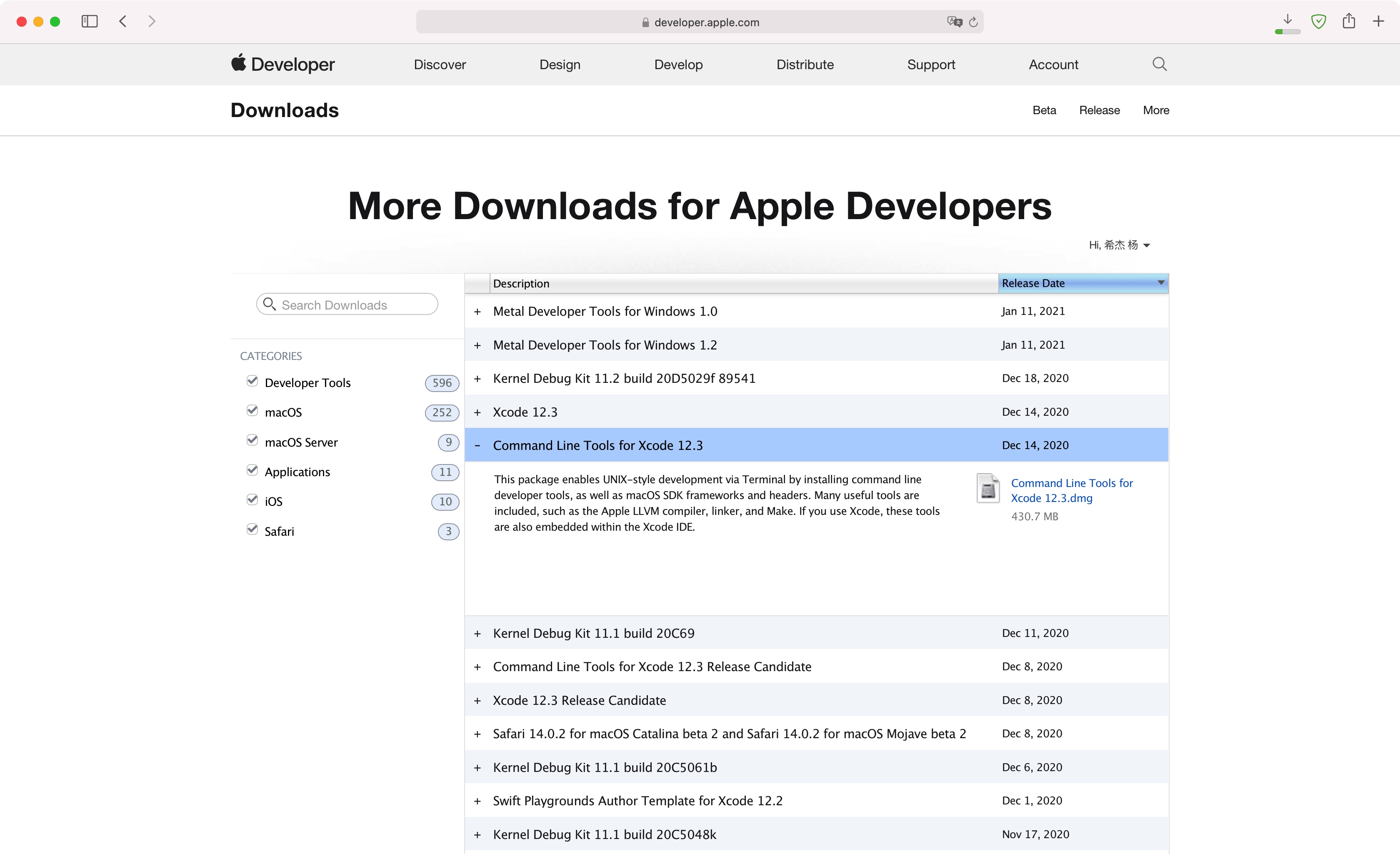The image size is (1400, 854).
Task: Click the Downloads heading link
Action: pyautogui.click(x=285, y=110)
